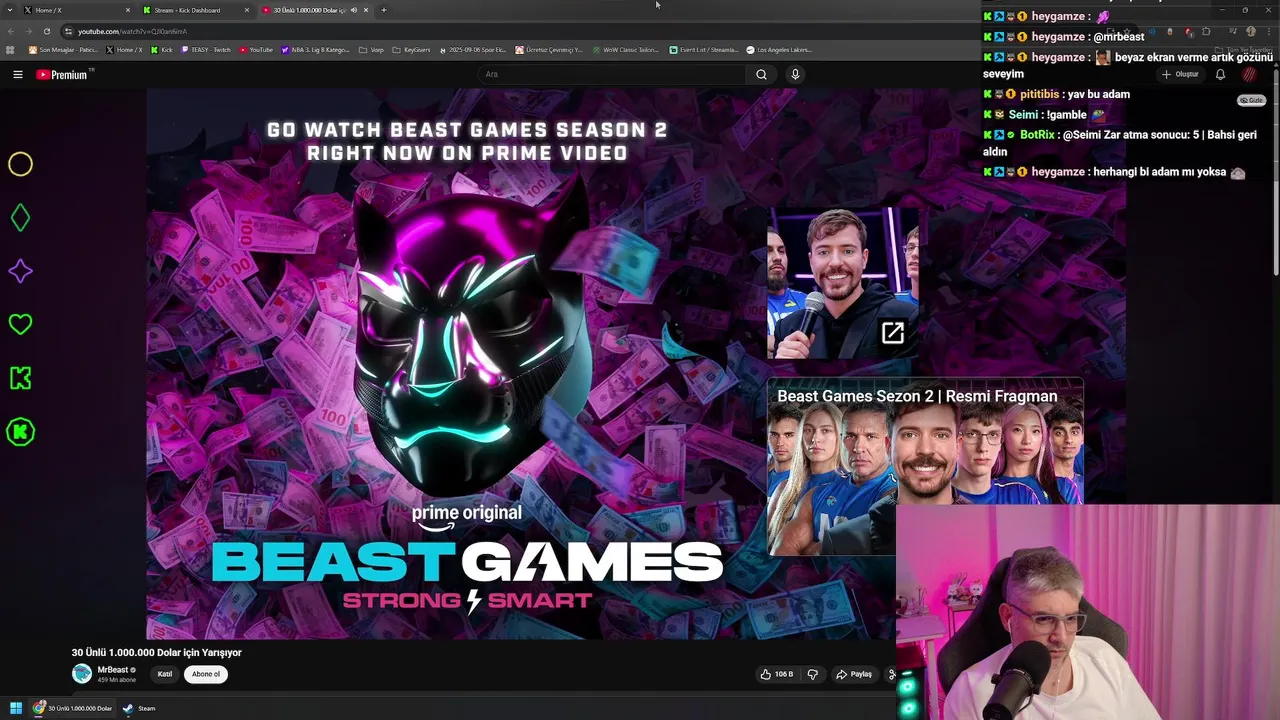Viewport: 1280px width, 720px height.
Task: Click the 'Abone ol' subscribe button
Action: [x=206, y=674]
